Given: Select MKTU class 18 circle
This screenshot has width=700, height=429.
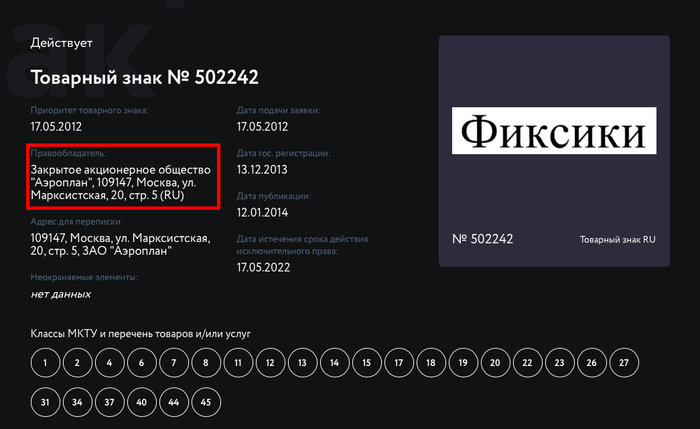Looking at the screenshot, I should point(431,362).
